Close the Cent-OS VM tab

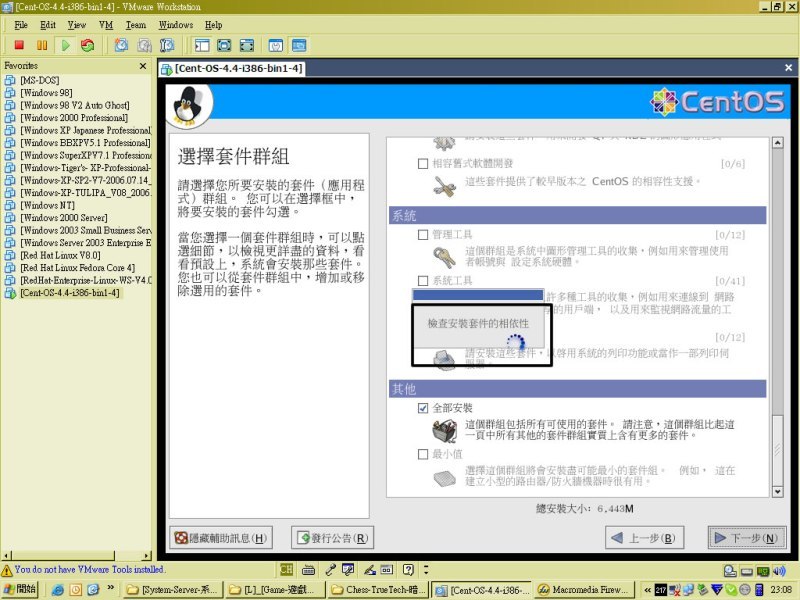[x=788, y=67]
